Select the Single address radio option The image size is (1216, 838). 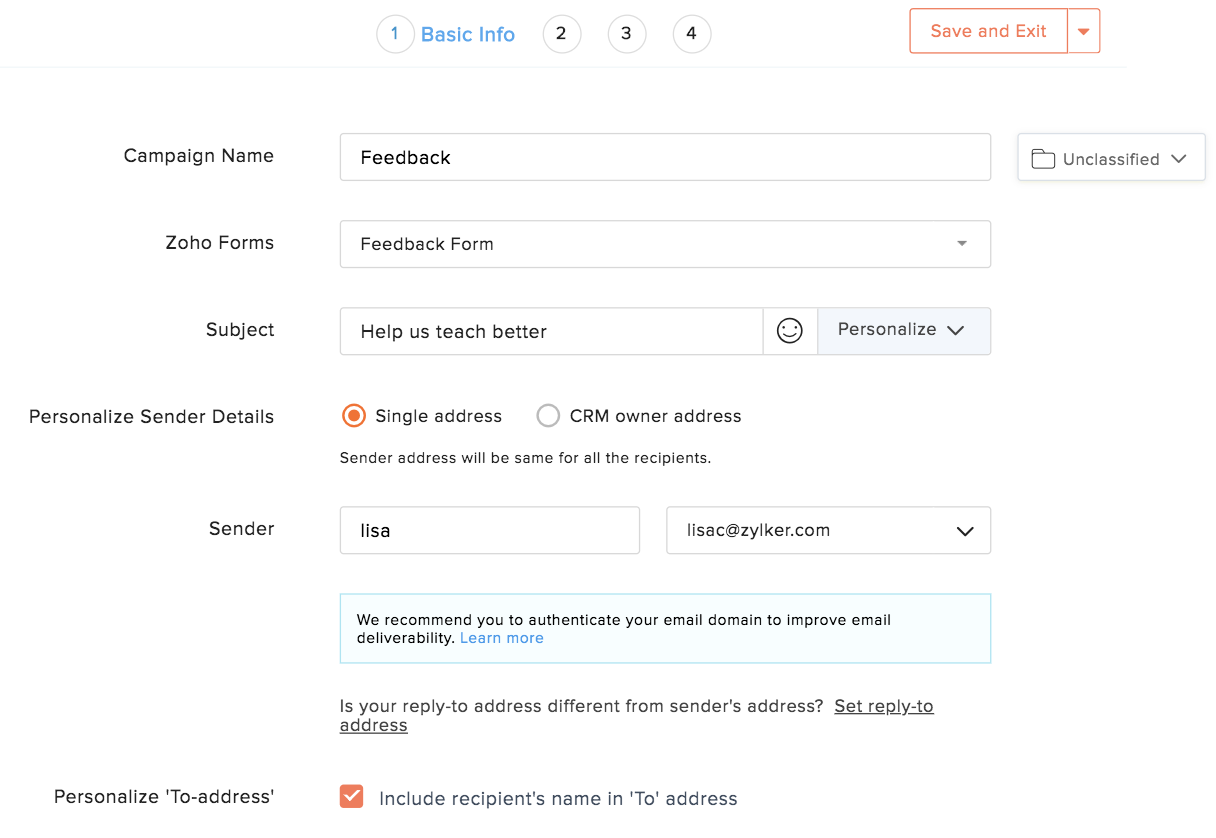(354, 416)
